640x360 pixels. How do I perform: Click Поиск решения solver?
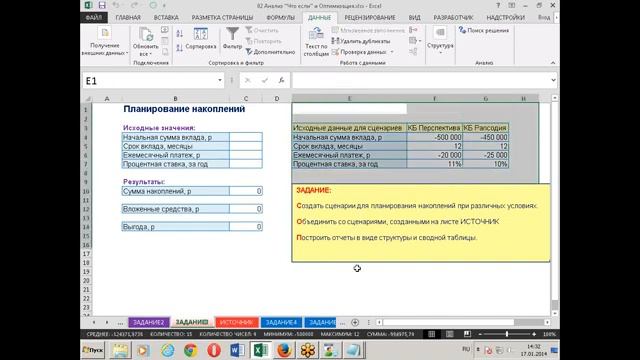pyautogui.click(x=484, y=30)
